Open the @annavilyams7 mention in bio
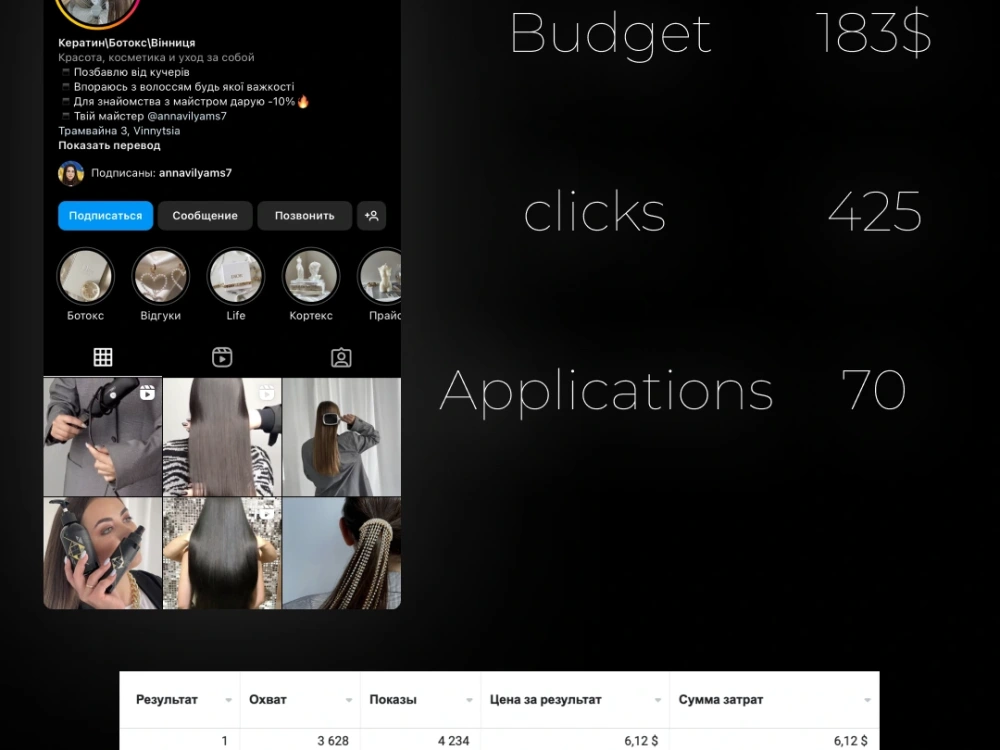This screenshot has width=1000, height=750. tap(187, 116)
